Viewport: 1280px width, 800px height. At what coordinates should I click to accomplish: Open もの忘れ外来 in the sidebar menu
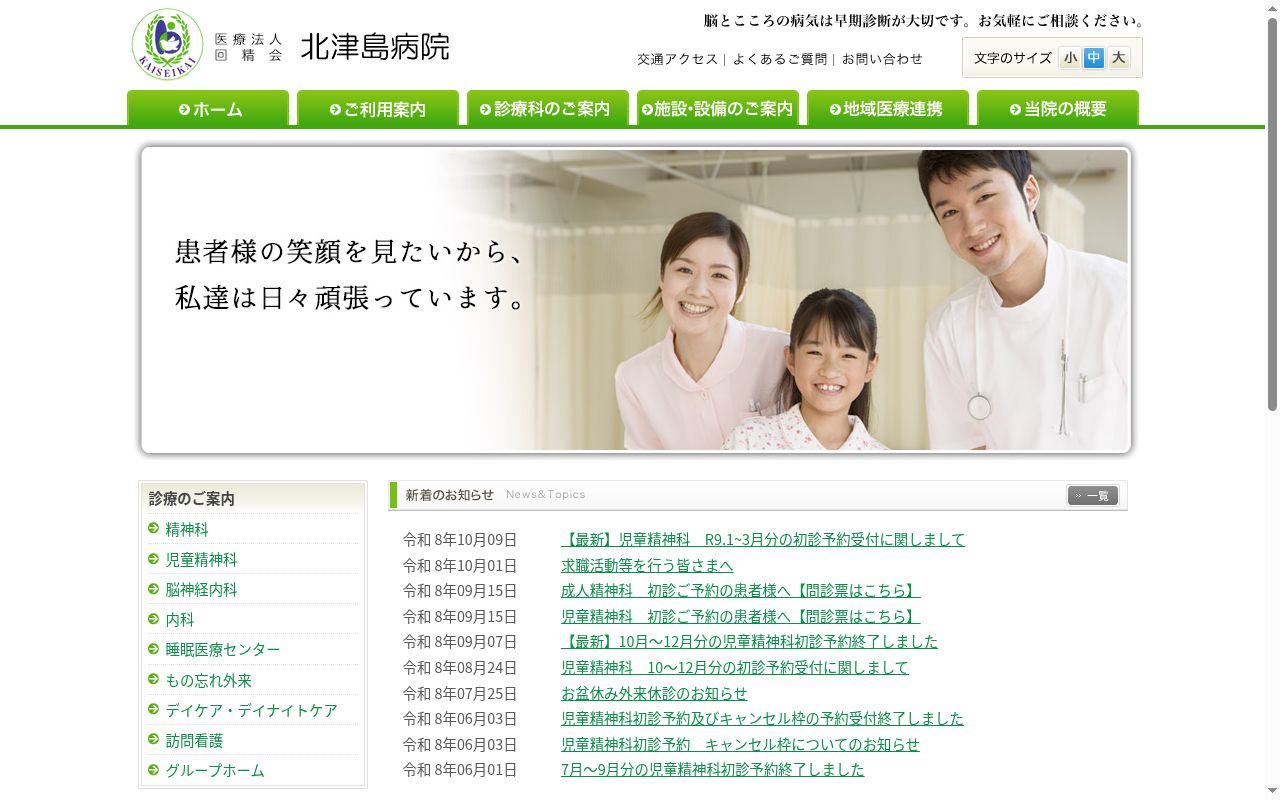(208, 680)
